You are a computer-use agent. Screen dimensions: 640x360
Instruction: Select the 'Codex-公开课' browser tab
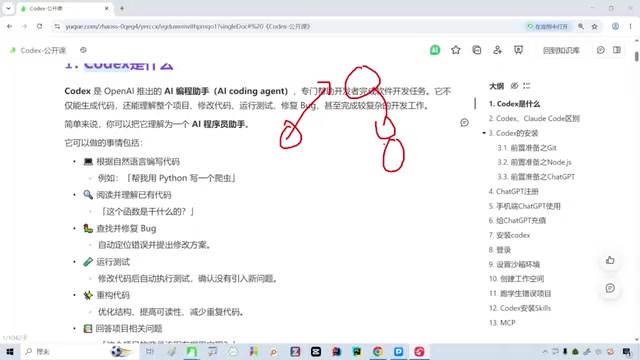(64, 8)
